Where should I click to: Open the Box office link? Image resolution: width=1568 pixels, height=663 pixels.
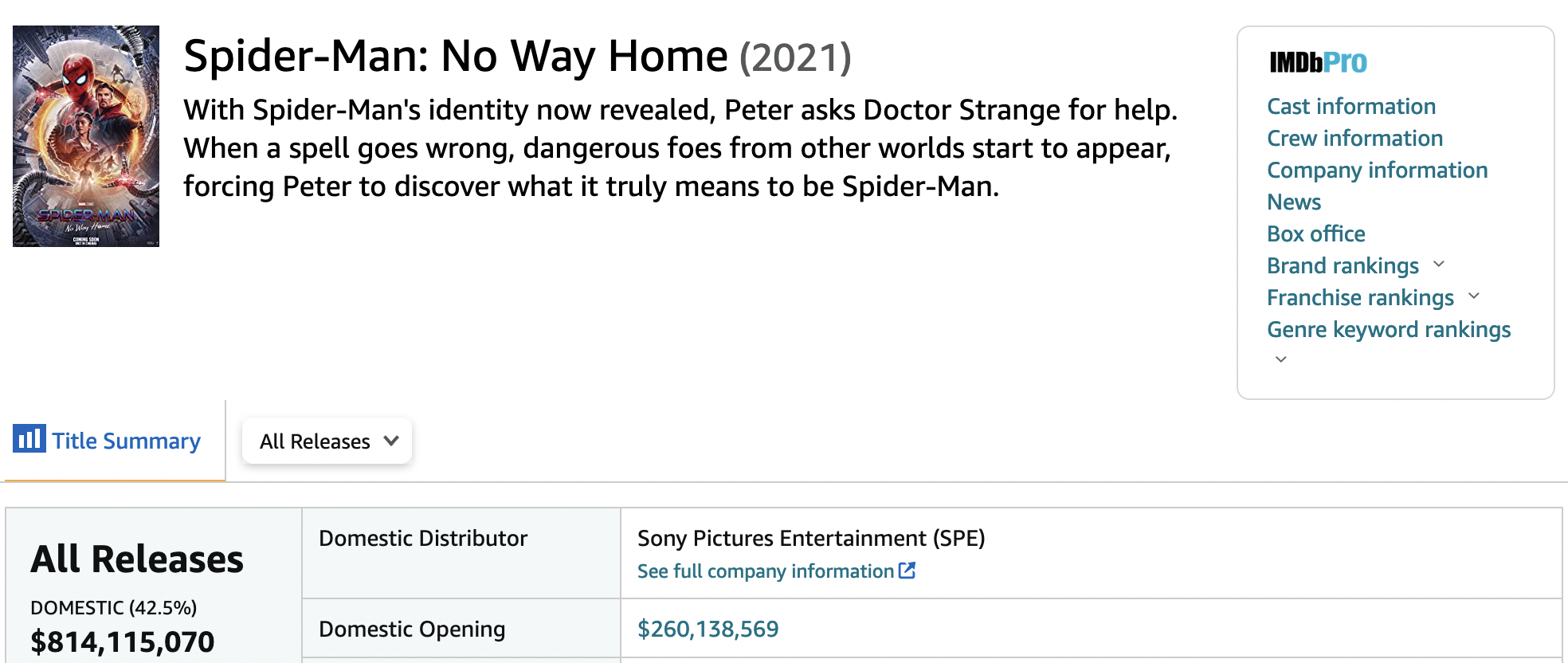tap(1315, 233)
